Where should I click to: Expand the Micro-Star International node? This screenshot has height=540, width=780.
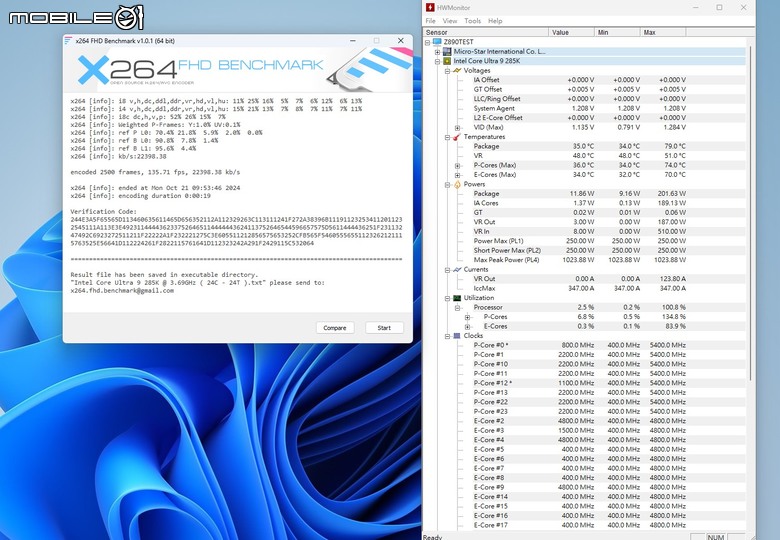pyautogui.click(x=437, y=52)
